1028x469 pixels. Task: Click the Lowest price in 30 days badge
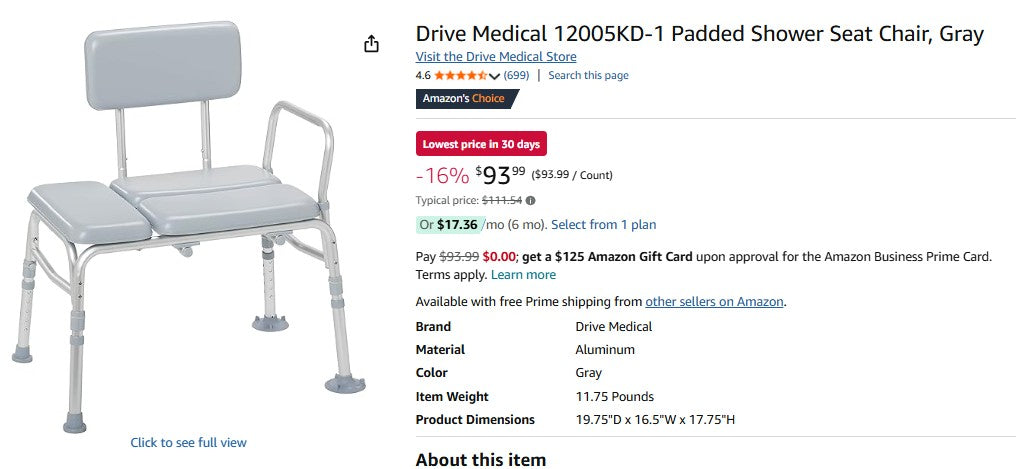click(481, 144)
